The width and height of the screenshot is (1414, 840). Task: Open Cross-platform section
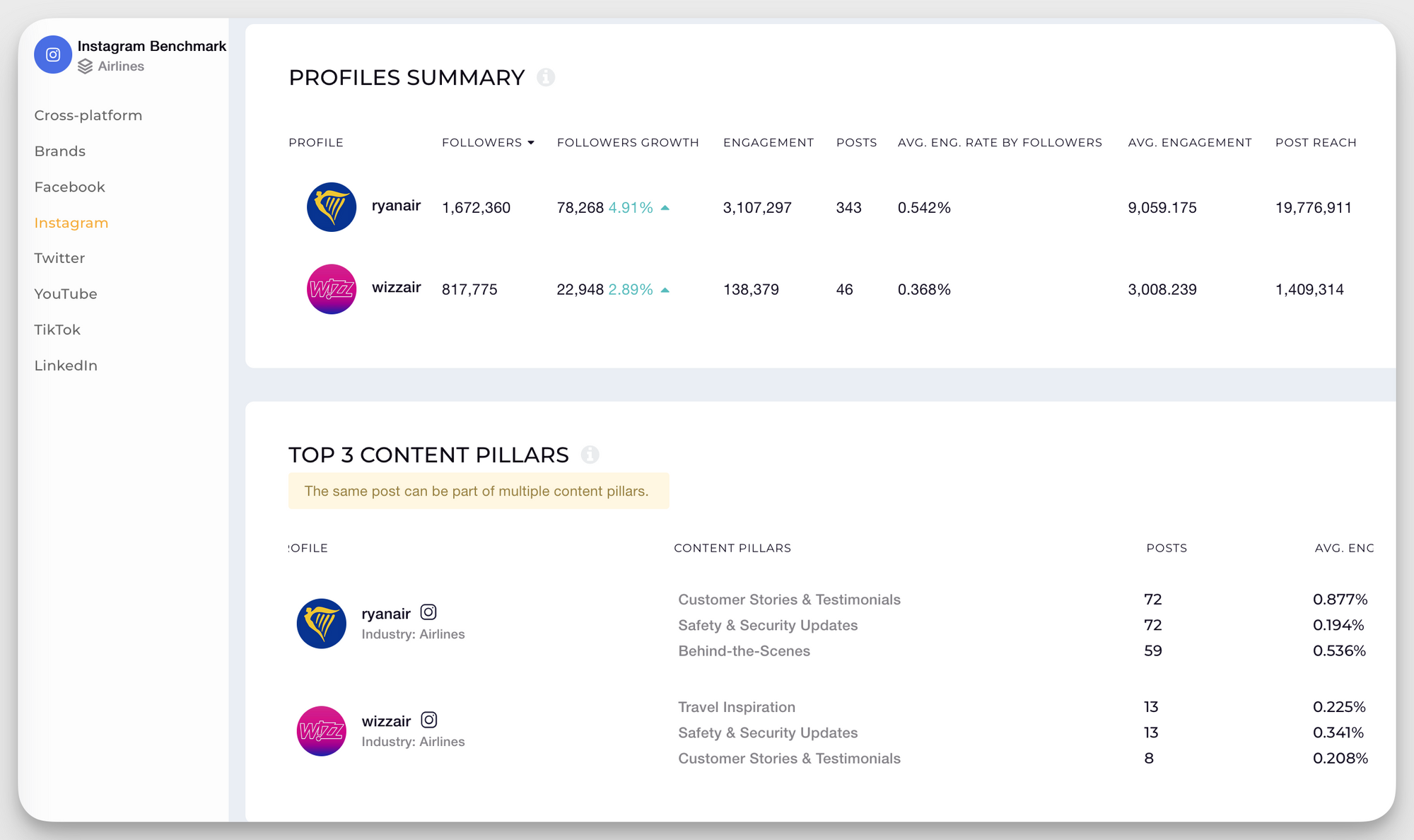88,115
